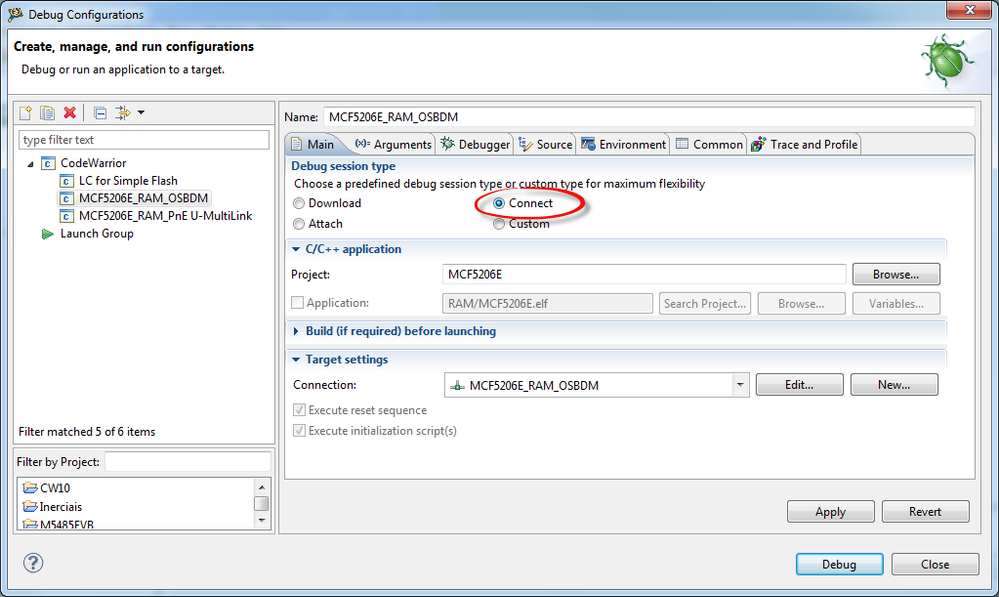The height and width of the screenshot is (597, 999).
Task: Click the CW10 folder icon
Action: tap(30, 488)
